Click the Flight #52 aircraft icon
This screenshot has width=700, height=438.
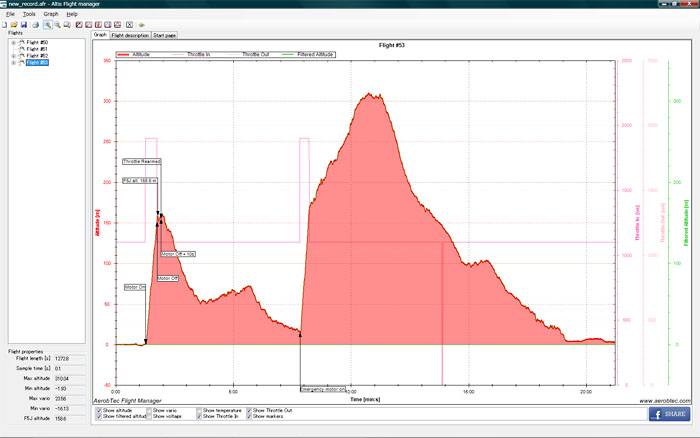point(21,56)
